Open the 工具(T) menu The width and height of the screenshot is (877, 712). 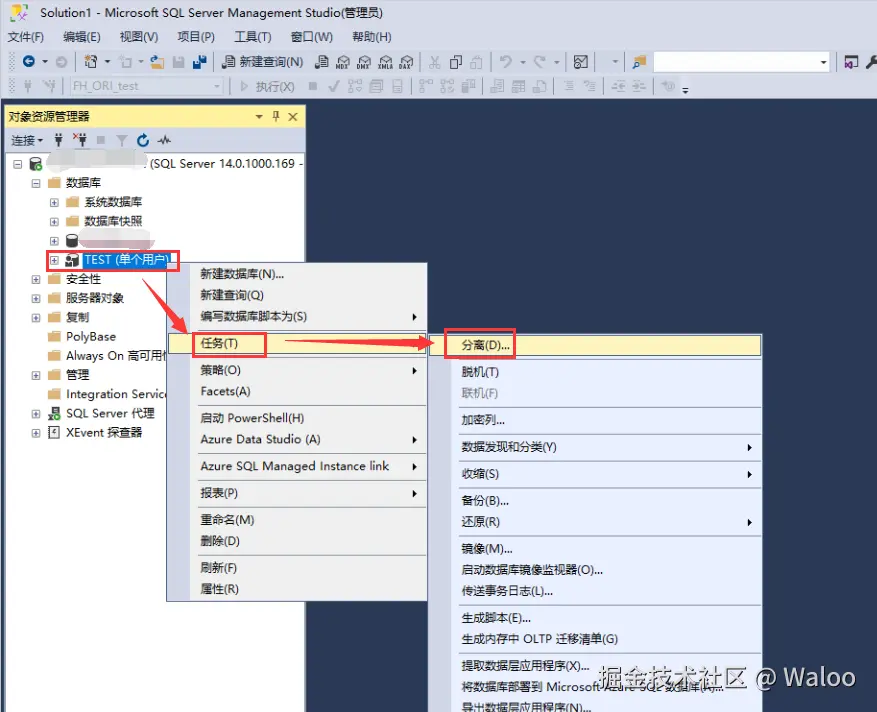(253, 37)
